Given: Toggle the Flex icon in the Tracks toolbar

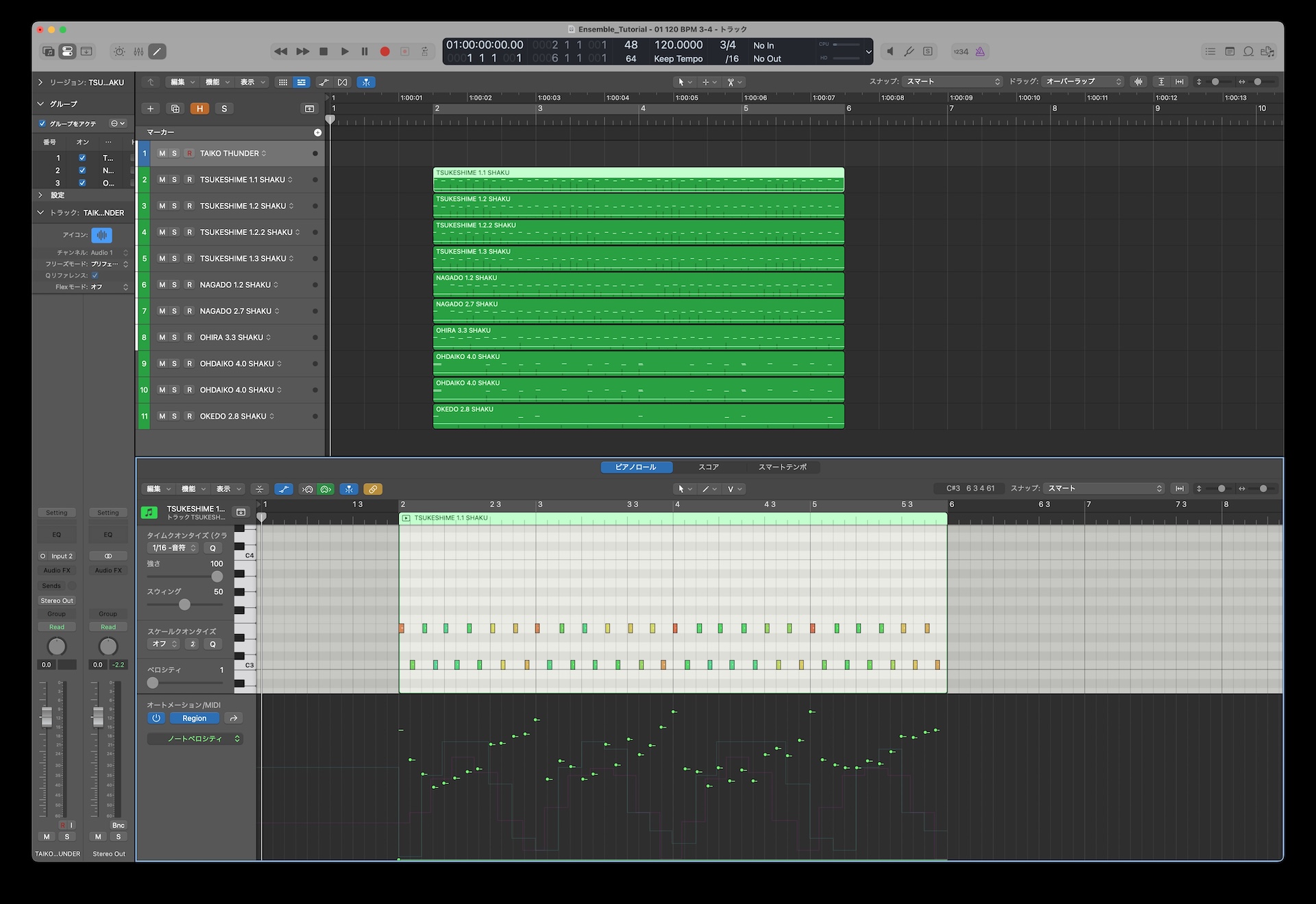Looking at the screenshot, I should [343, 82].
